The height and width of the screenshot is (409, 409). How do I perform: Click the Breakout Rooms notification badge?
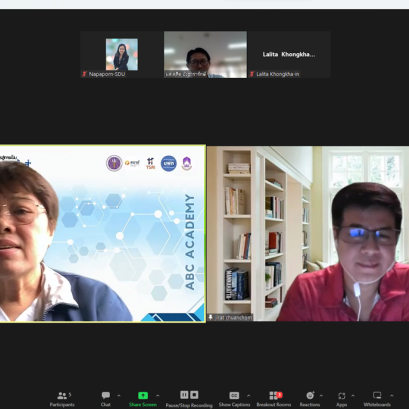[x=280, y=395]
